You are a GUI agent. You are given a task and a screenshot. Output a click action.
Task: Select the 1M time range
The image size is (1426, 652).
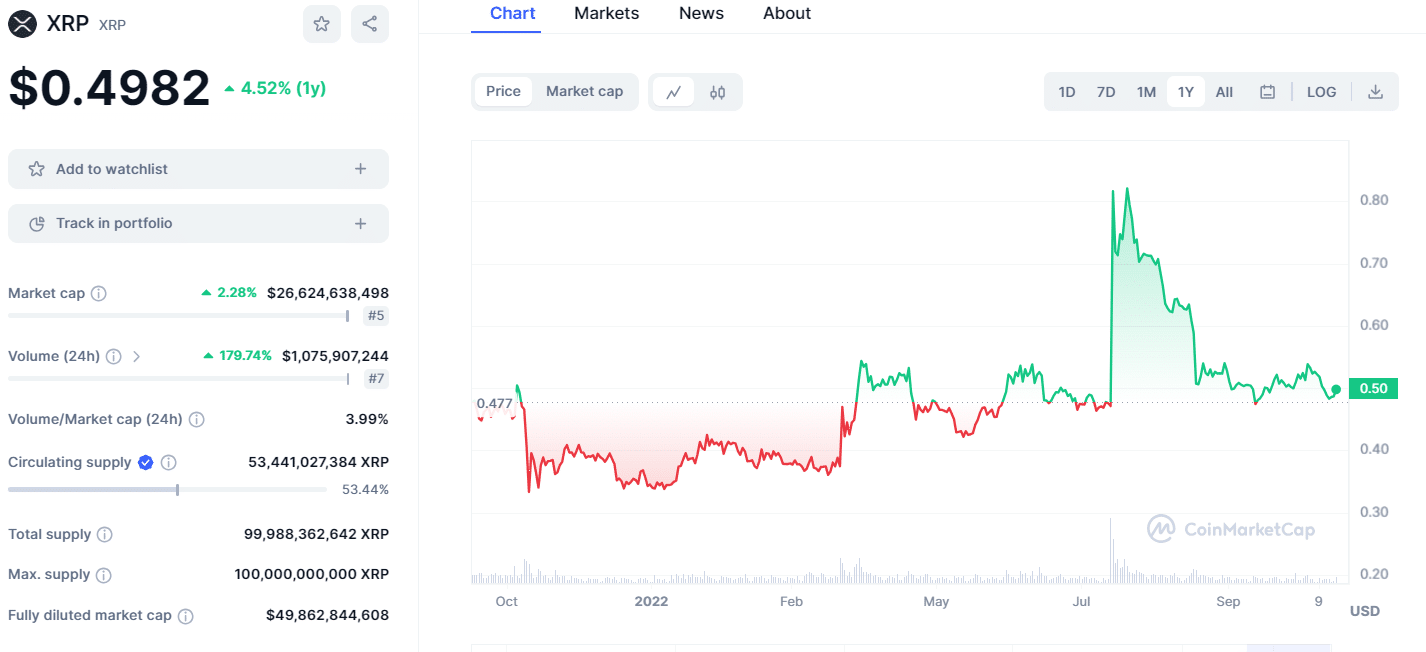(1146, 92)
